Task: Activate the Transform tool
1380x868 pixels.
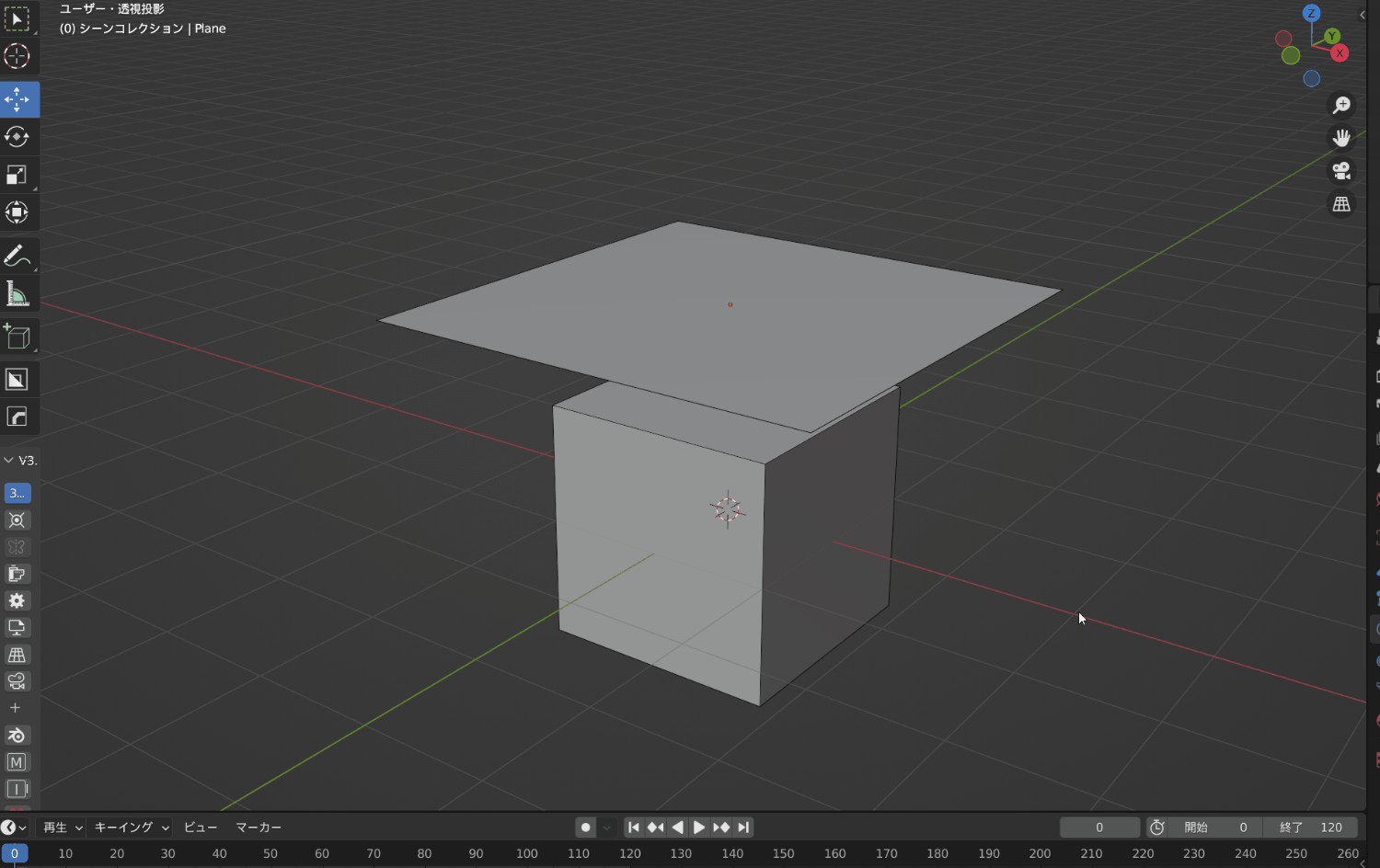Action: tap(17, 212)
